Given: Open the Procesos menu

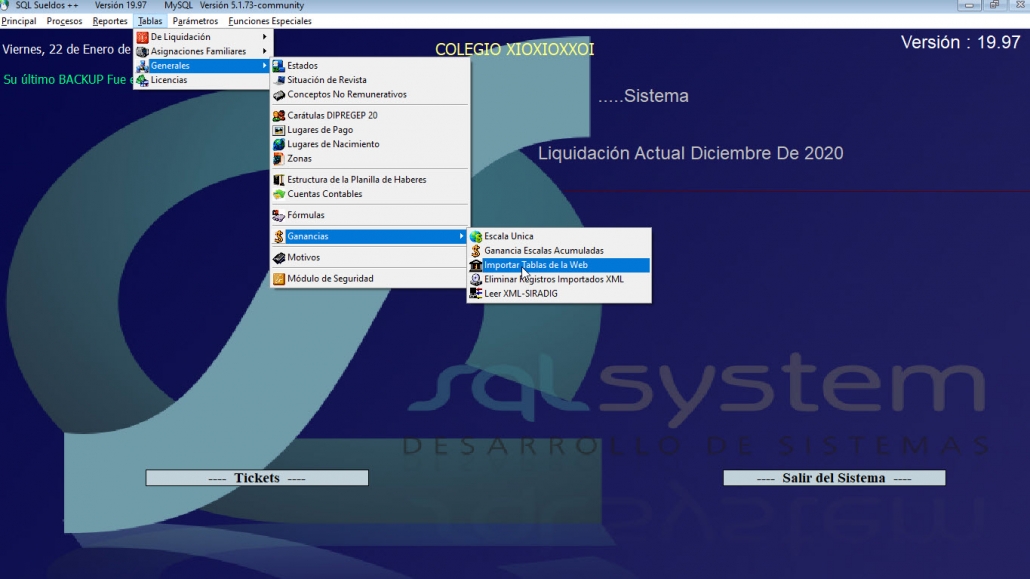Looking at the screenshot, I should [64, 21].
